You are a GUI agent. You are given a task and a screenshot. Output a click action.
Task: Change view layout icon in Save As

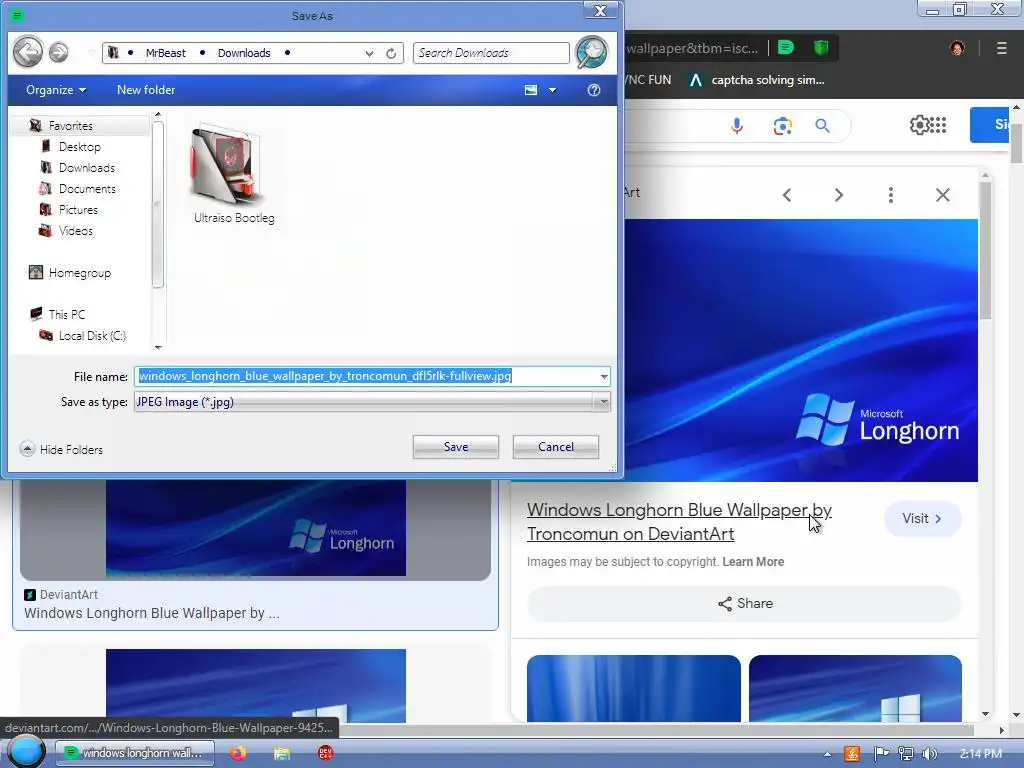pyautogui.click(x=531, y=90)
